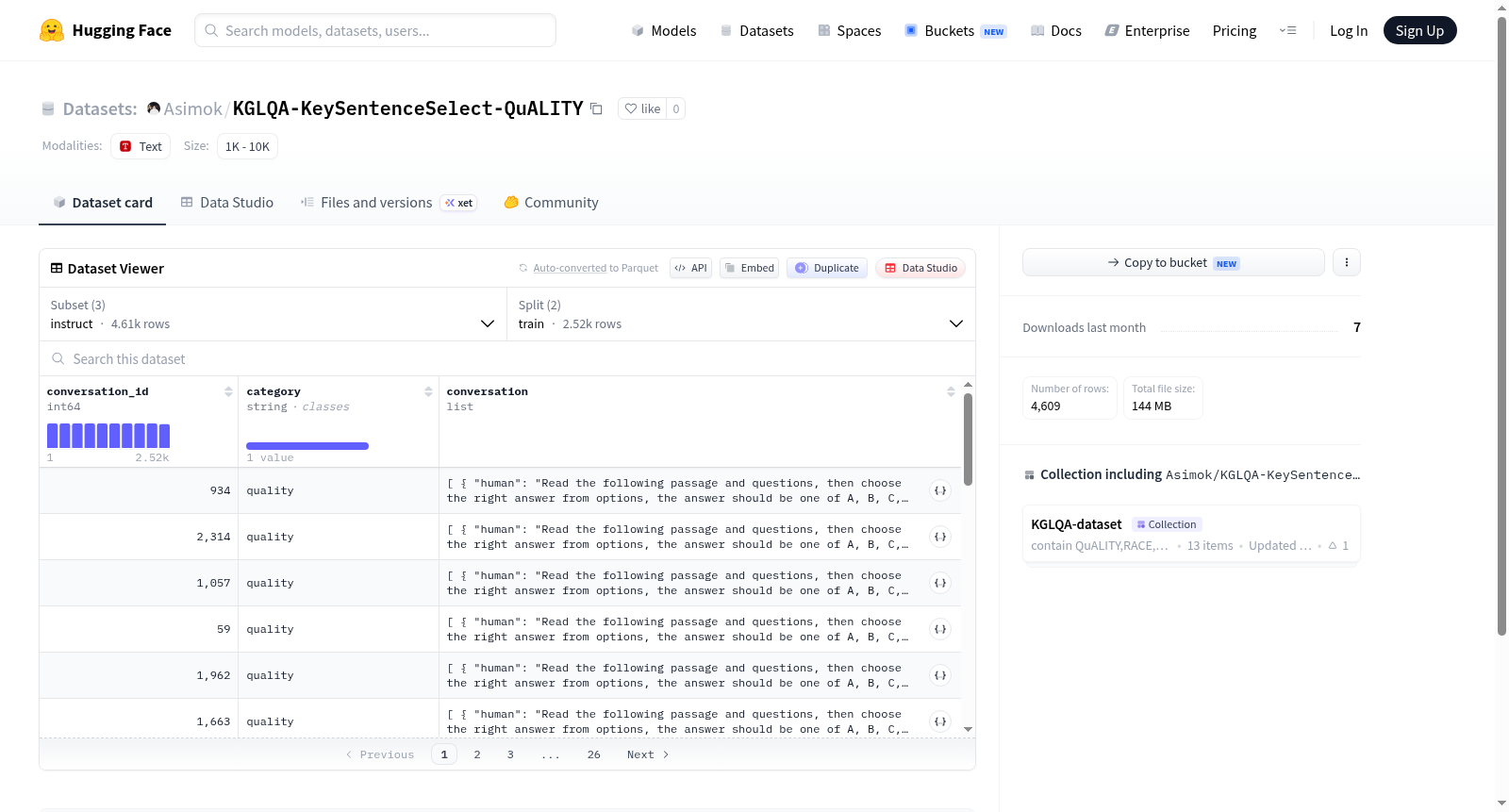Expand JSON for conversation row 2,314
This screenshot has width=1509, height=812.
[x=940, y=537]
